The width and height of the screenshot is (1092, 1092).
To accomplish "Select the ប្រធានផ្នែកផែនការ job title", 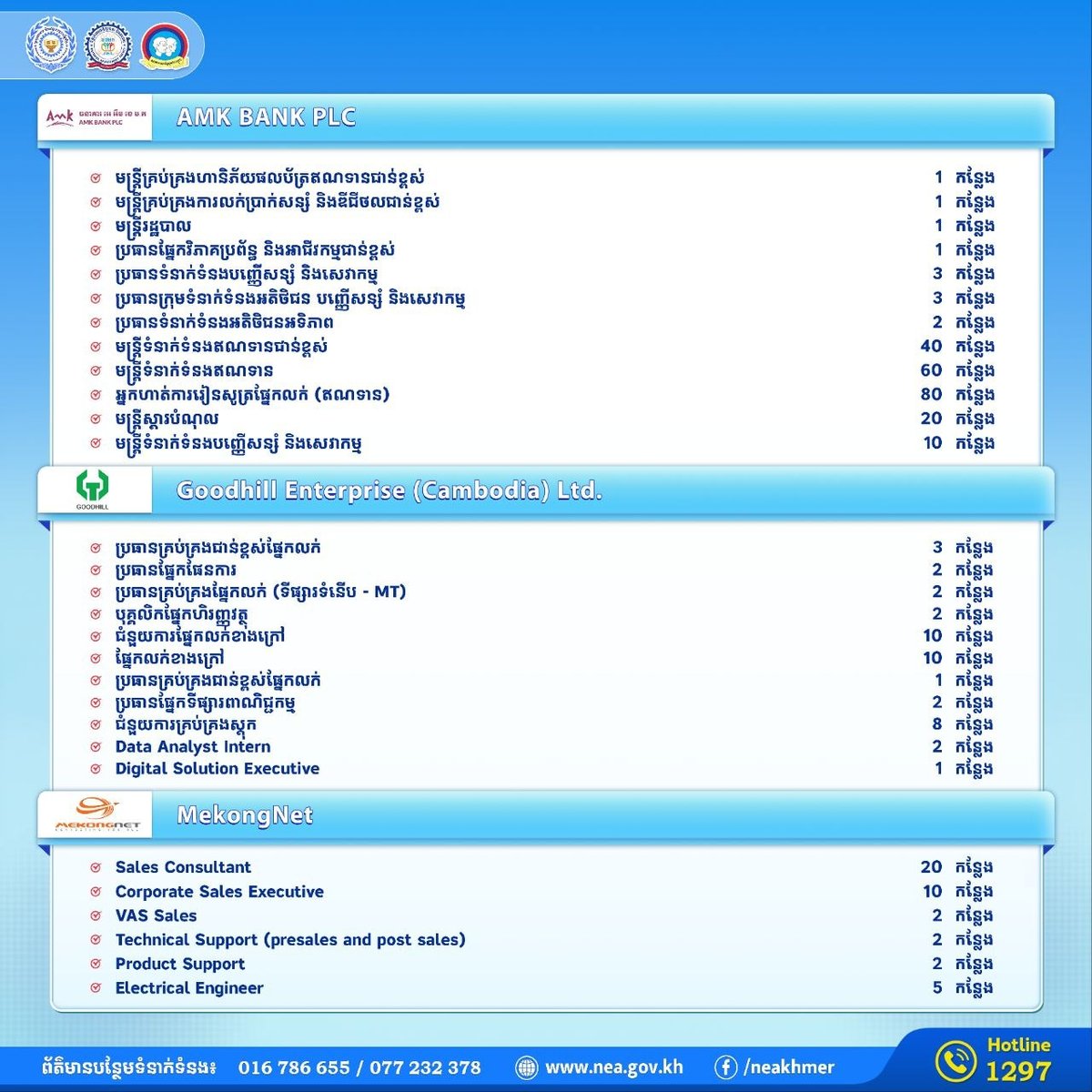I will click(x=176, y=571).
